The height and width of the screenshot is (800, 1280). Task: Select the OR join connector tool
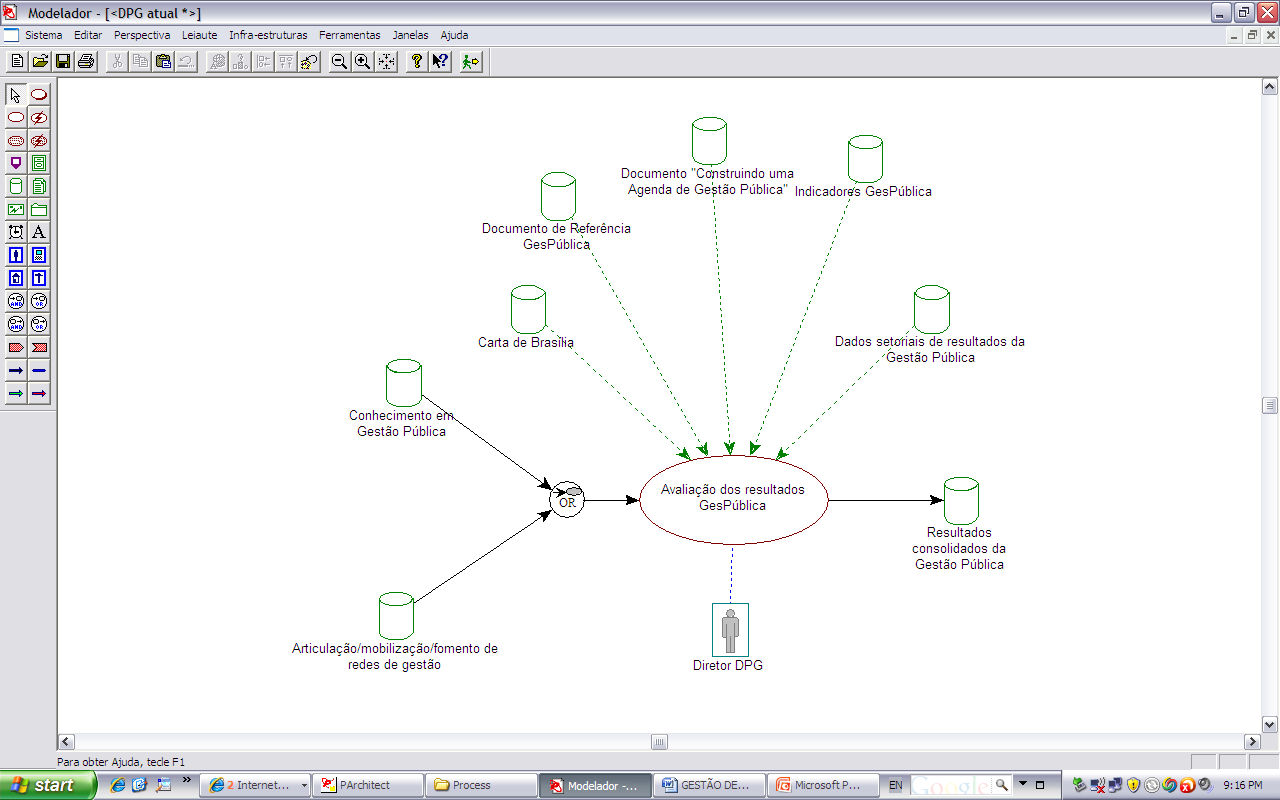point(39,325)
